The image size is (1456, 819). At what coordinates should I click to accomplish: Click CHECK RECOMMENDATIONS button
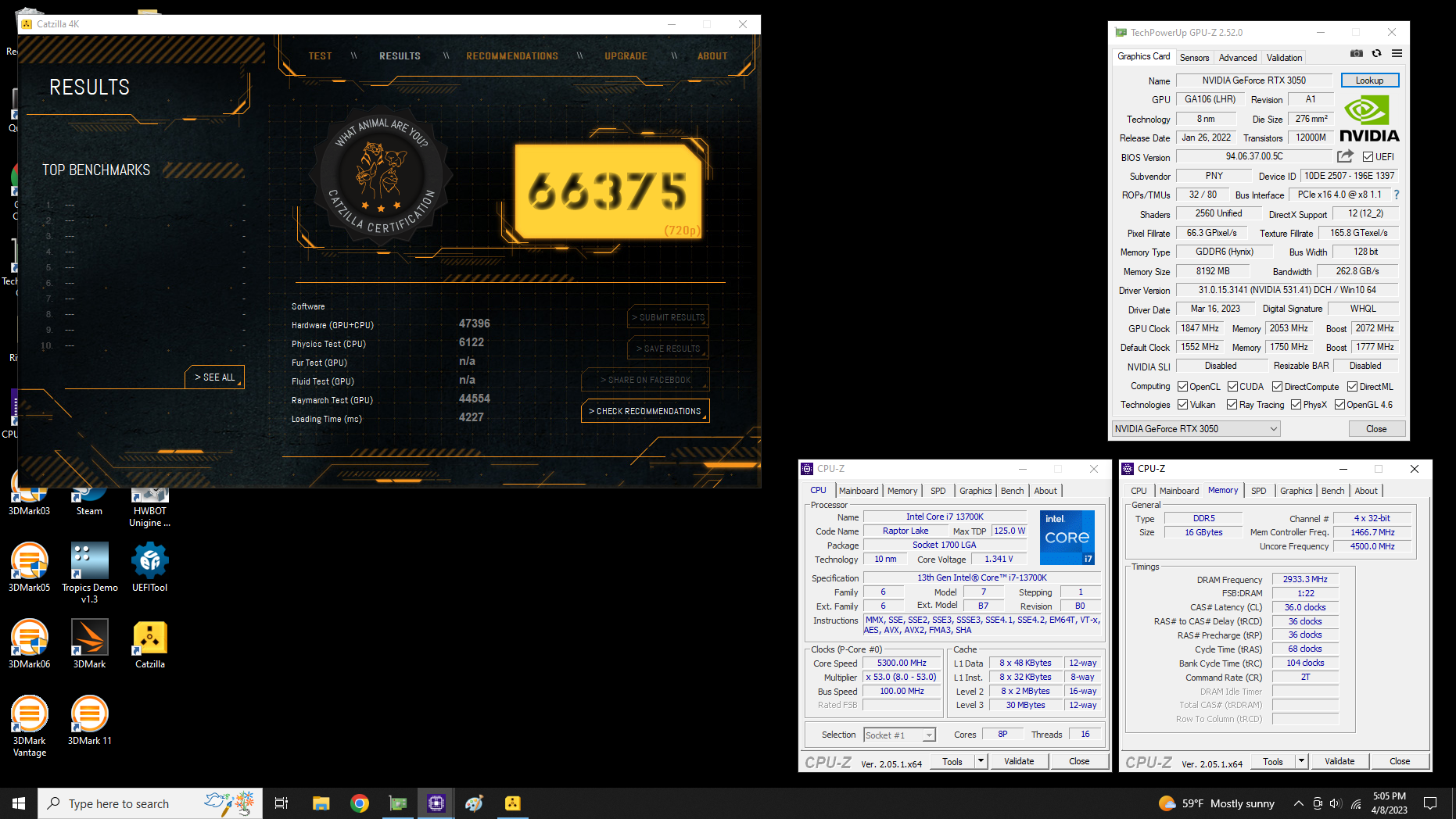click(x=645, y=411)
